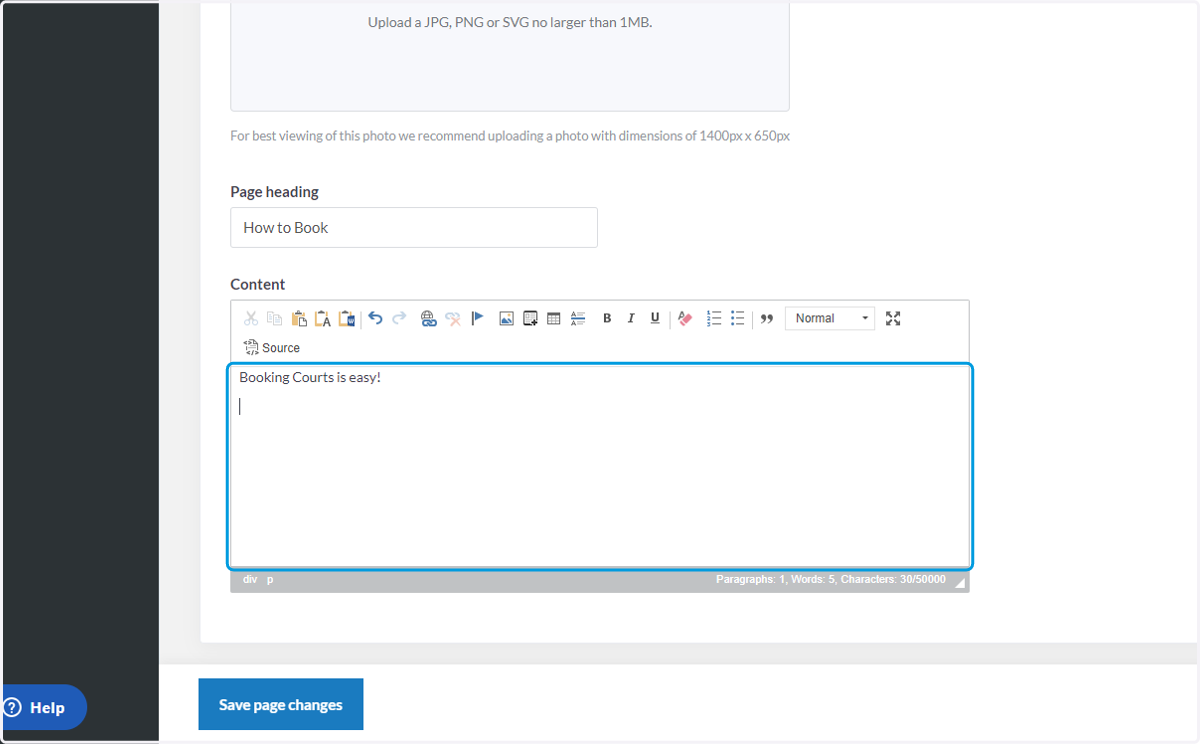
Task: Toggle underline formatting
Action: click(x=655, y=318)
